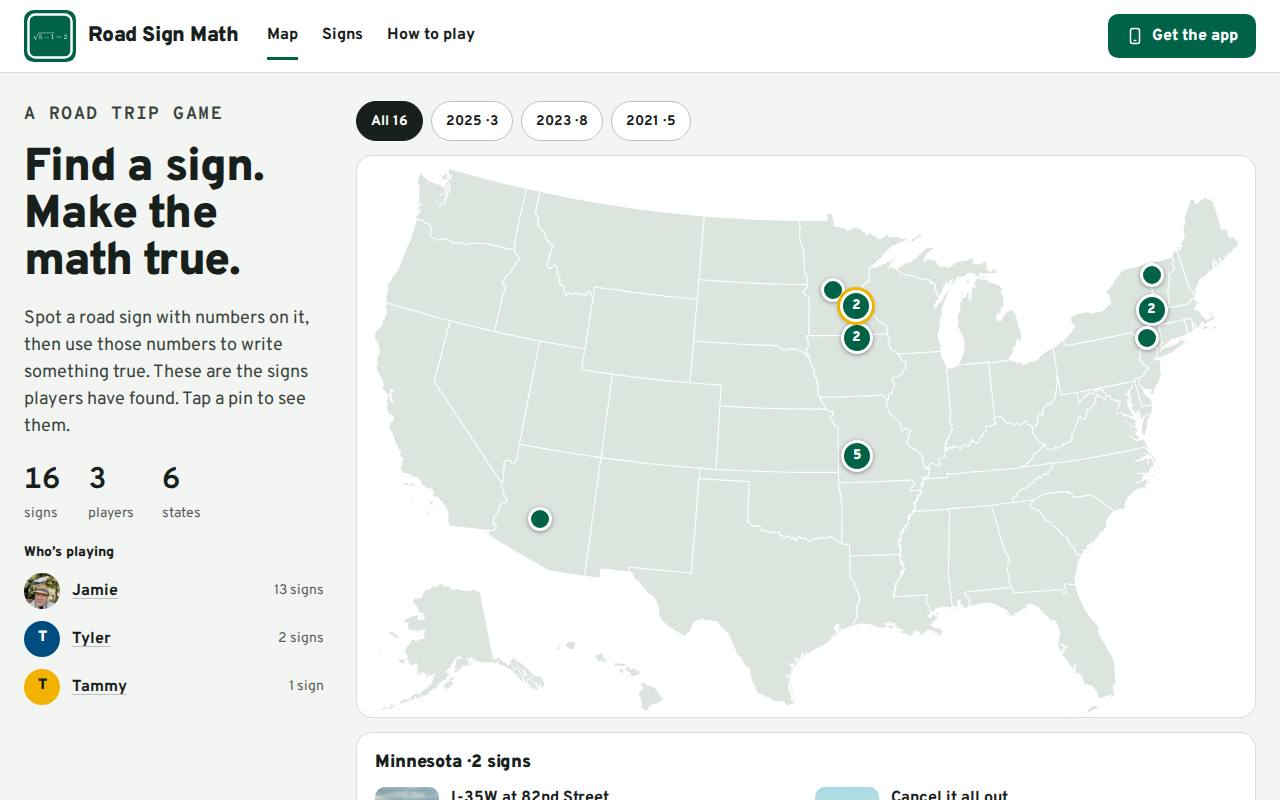Screen dimensions: 1280x800
Task: Click the Minnesota · 2 signs heading
Action: coord(453,761)
